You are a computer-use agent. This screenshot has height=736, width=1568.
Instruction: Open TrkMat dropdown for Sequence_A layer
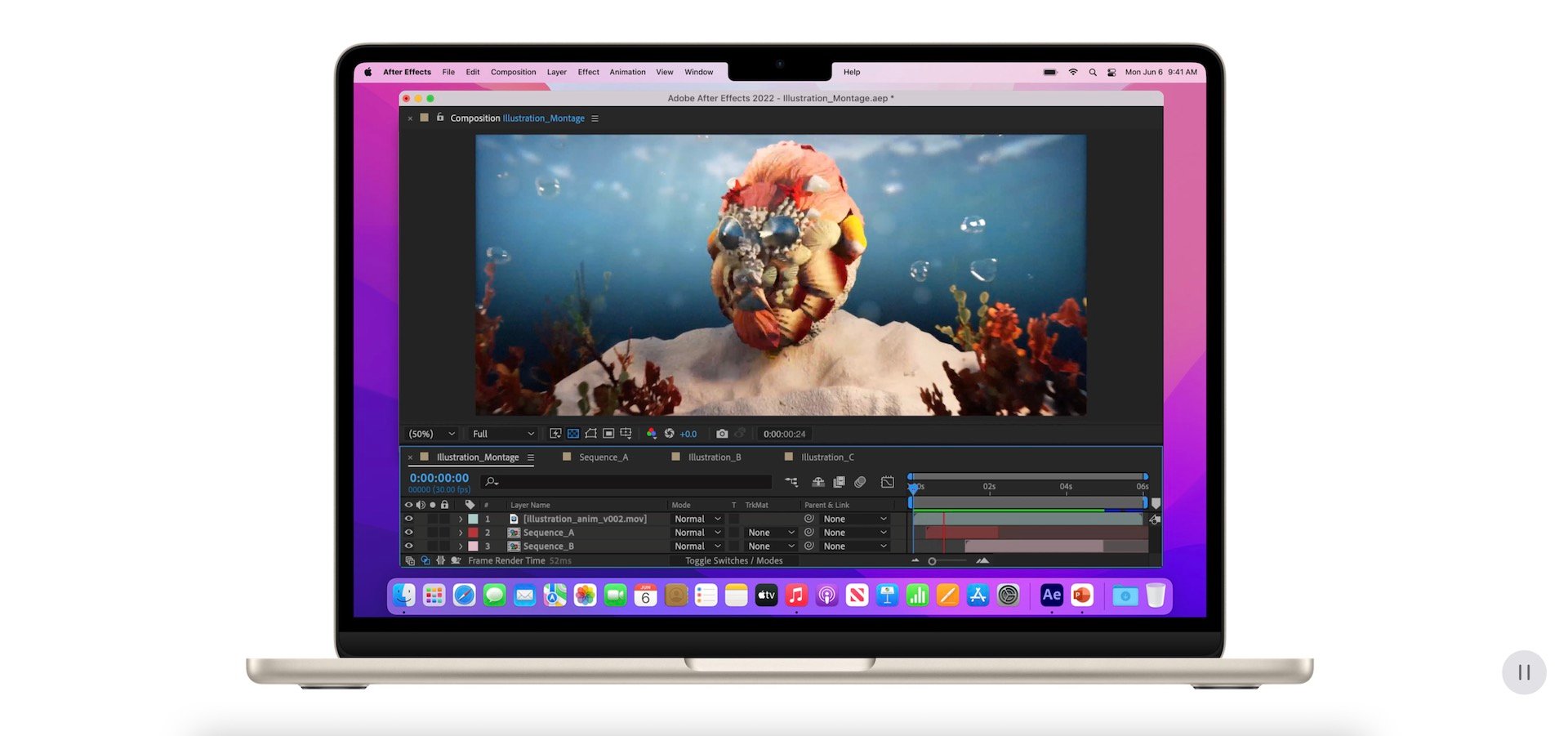click(771, 533)
